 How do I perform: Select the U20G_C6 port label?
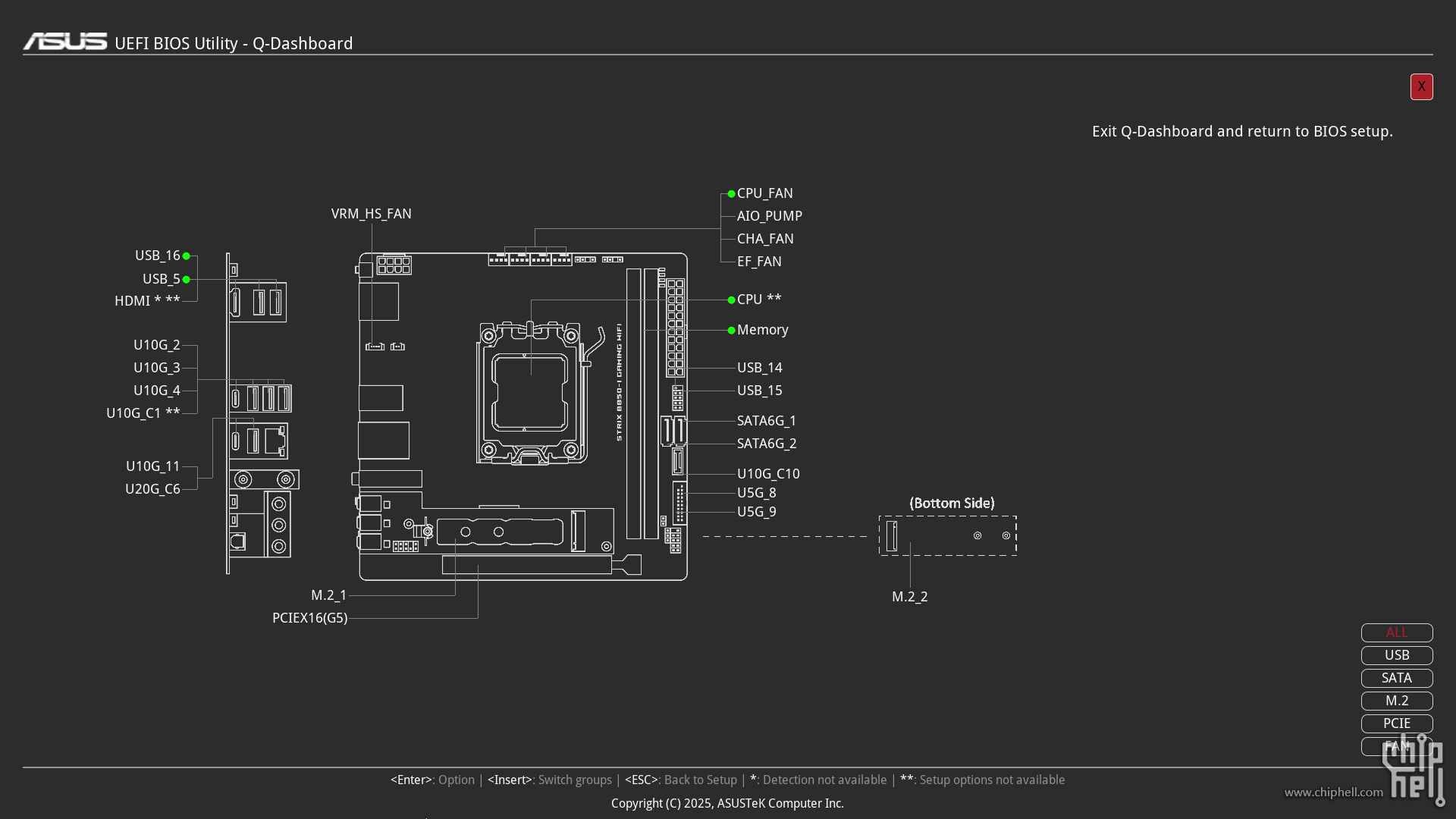click(152, 489)
